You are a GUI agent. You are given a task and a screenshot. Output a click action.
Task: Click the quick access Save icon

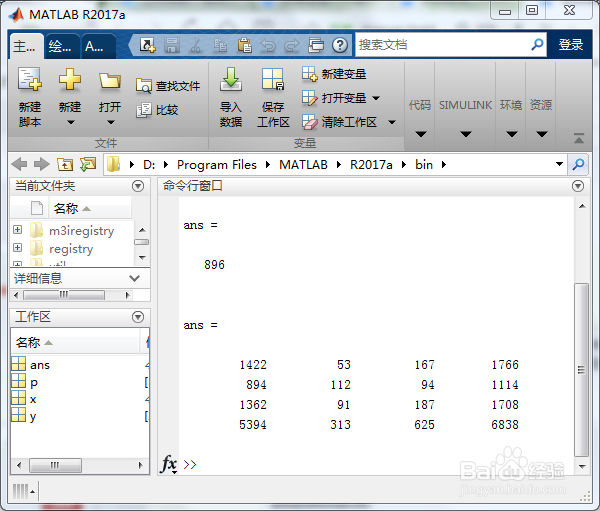coord(172,45)
